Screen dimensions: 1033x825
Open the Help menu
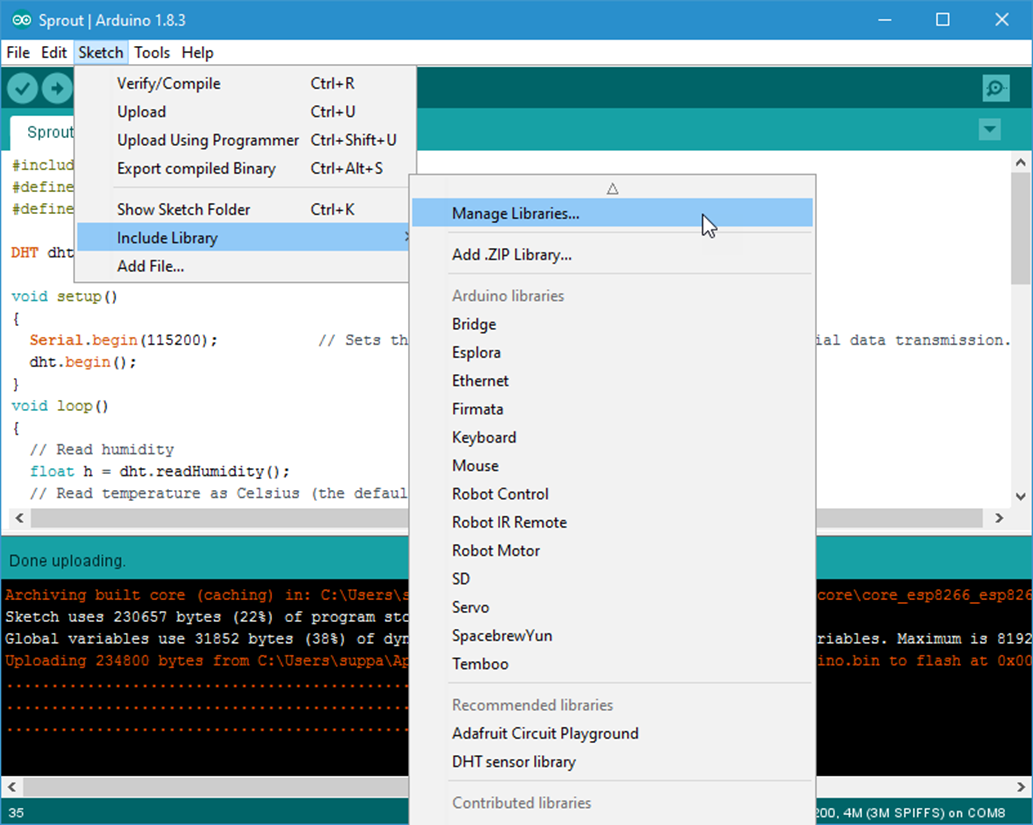[x=198, y=53]
